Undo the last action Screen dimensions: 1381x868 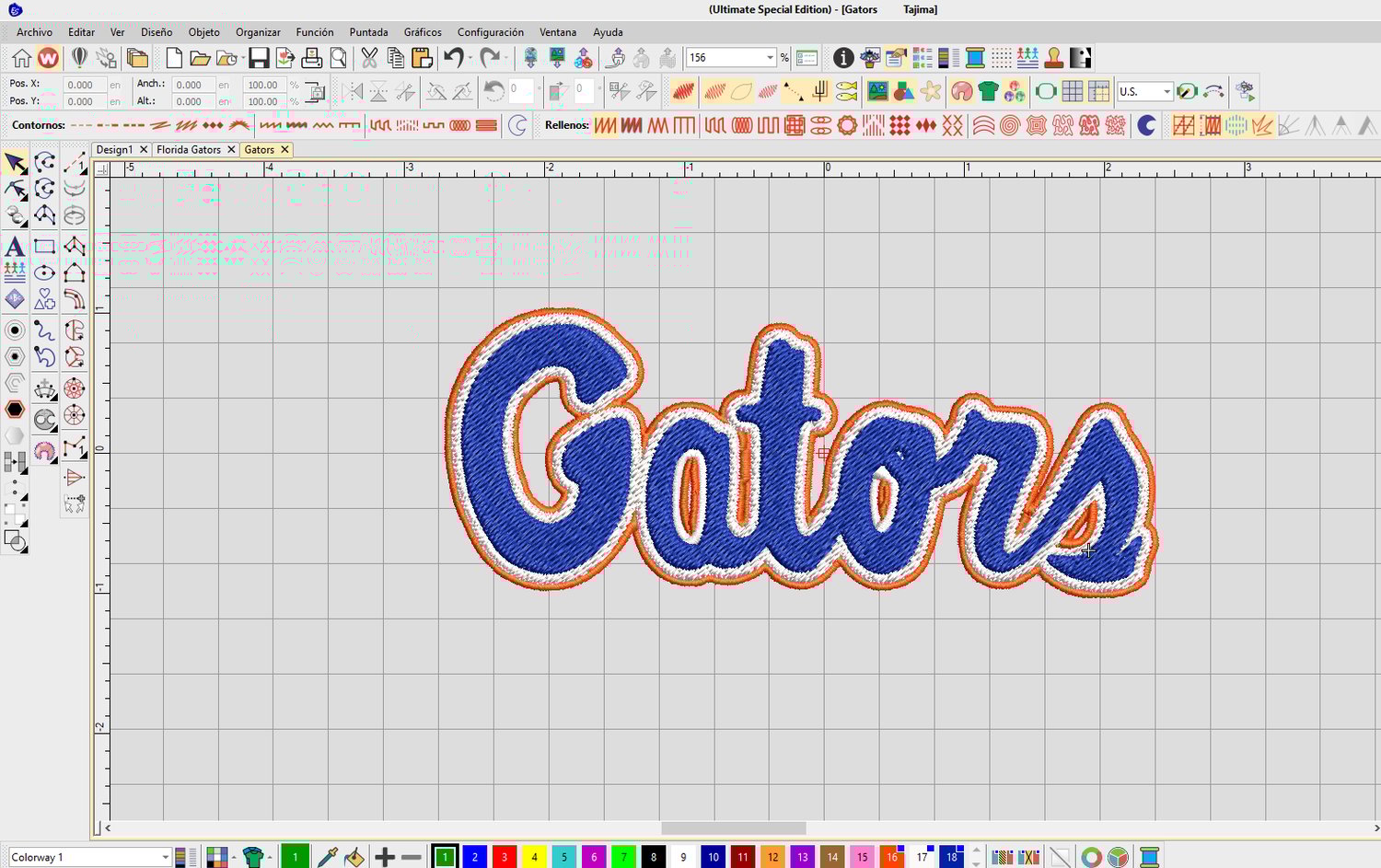pos(453,58)
